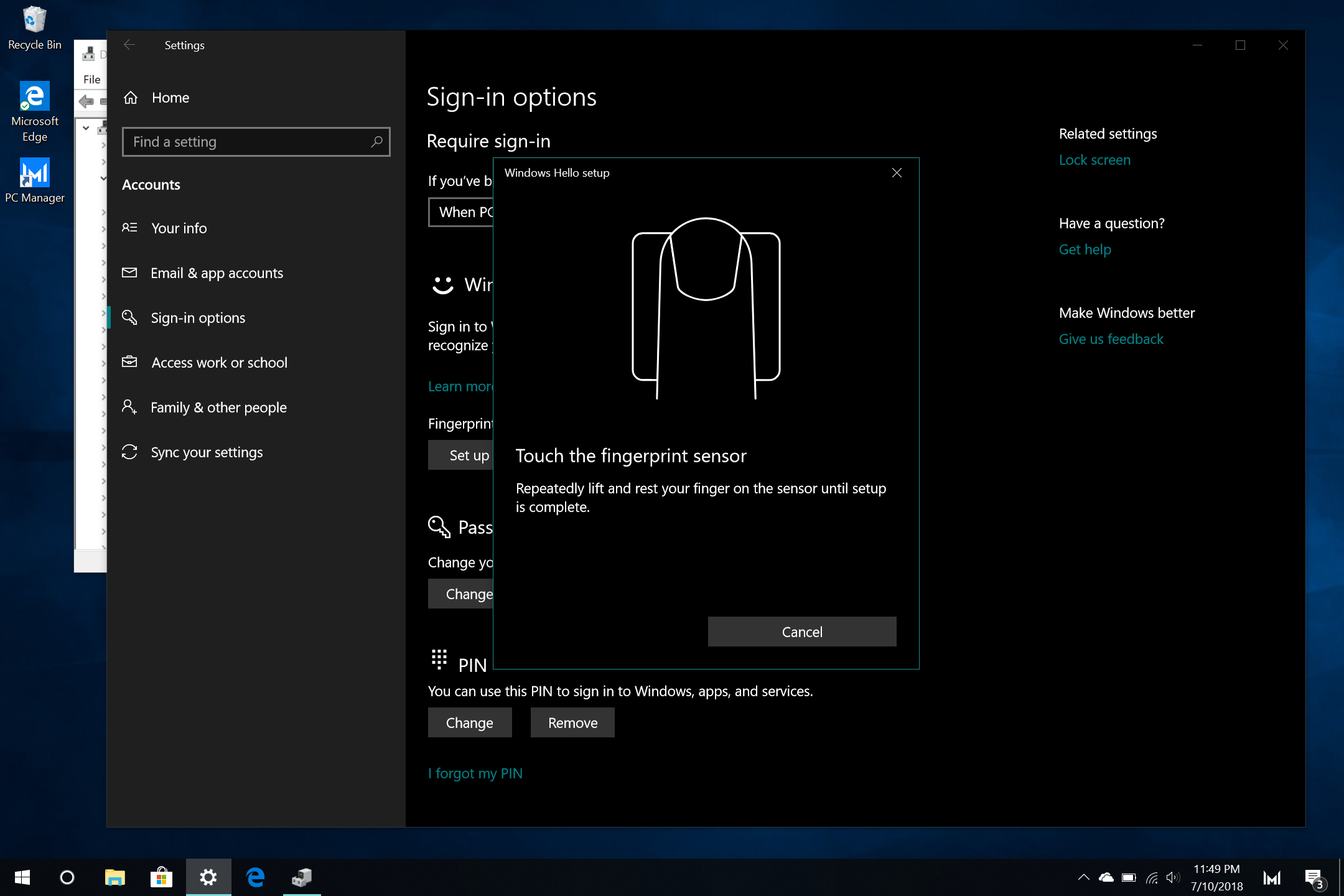Open the Microsoft Store taskbar icon

tap(161, 877)
